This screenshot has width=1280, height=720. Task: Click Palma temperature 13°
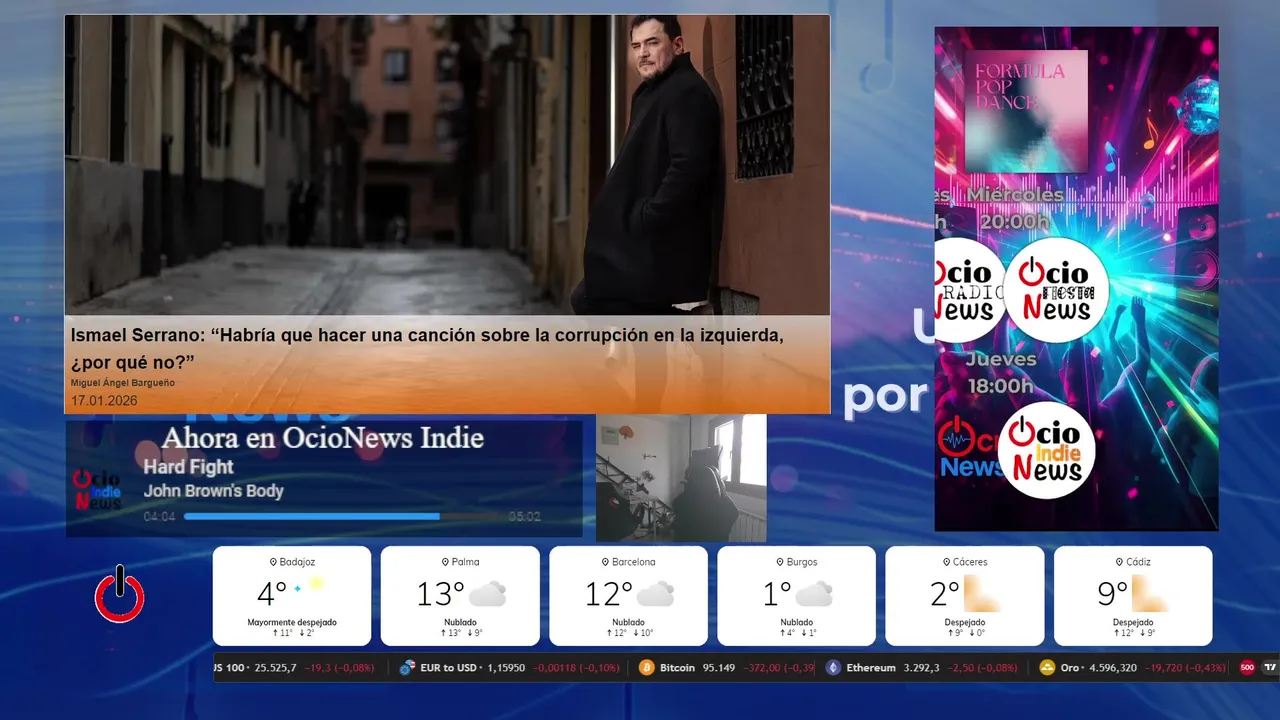point(440,594)
